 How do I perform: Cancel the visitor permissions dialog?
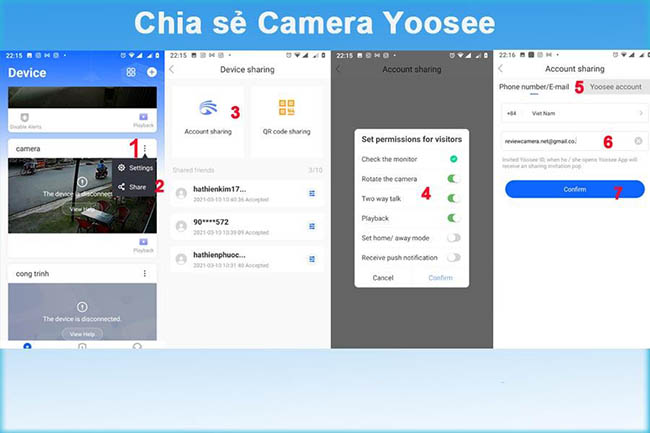[383, 278]
